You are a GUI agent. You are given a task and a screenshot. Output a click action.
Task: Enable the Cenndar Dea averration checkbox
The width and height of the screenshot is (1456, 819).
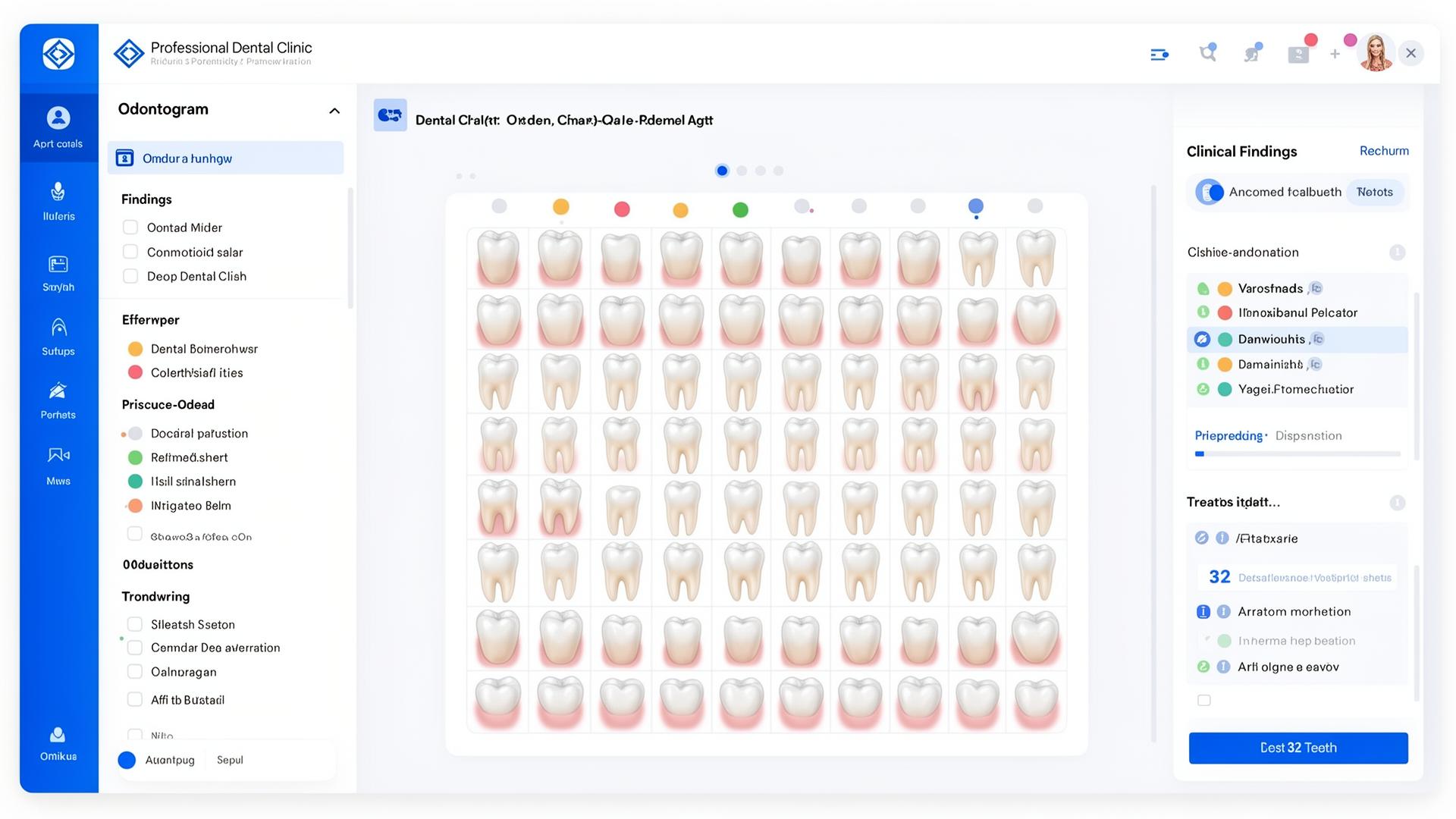(135, 648)
